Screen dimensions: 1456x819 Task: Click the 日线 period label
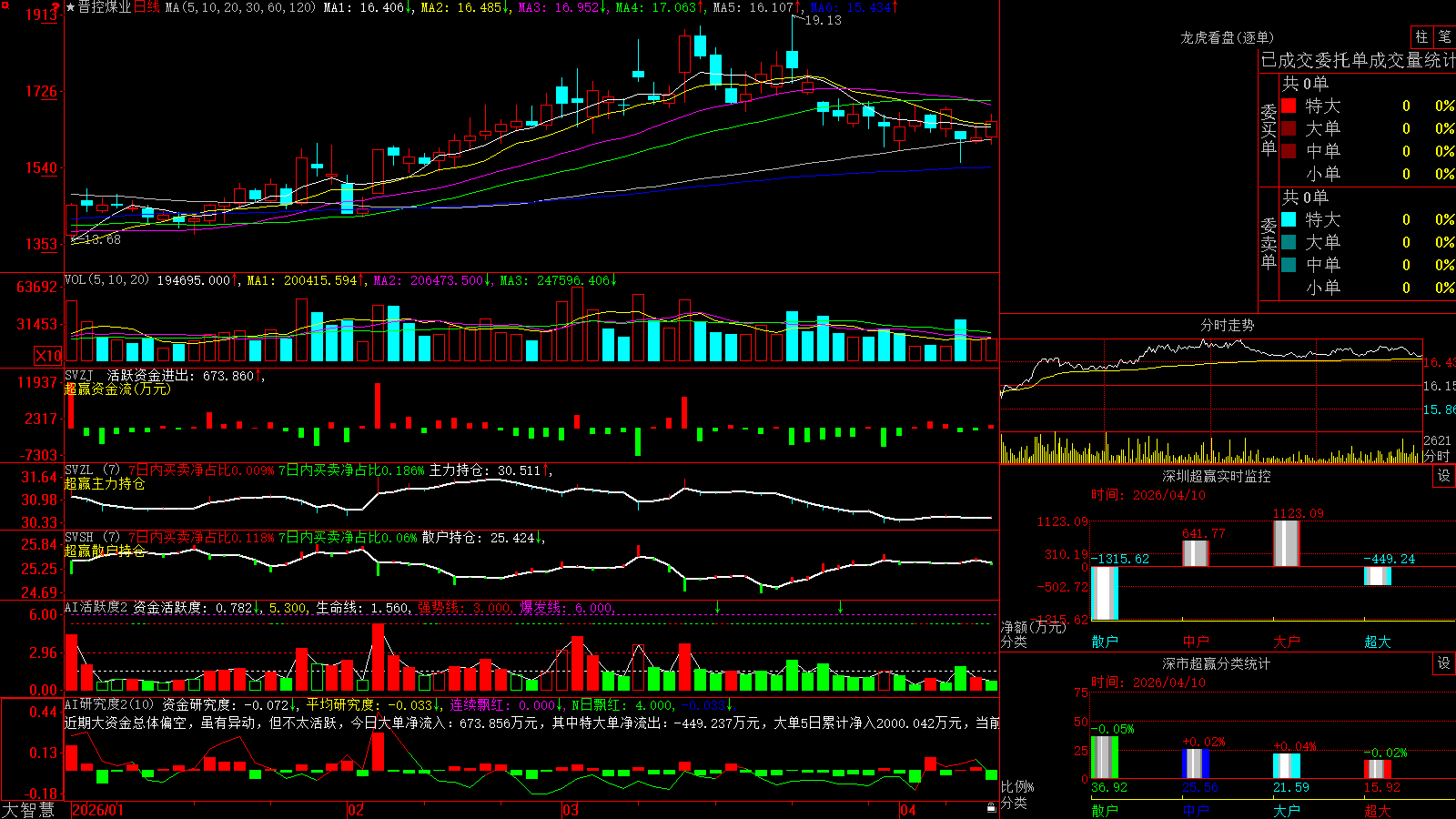147,7
